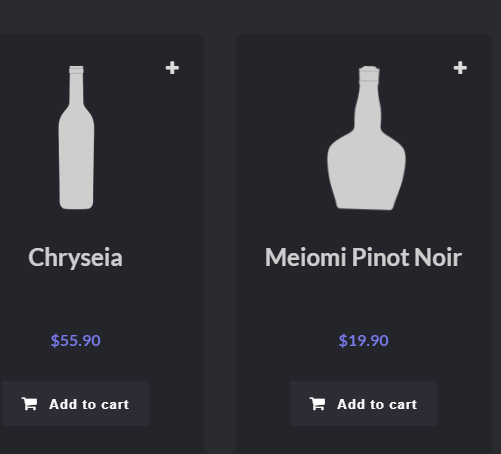Select the wide Meiomi bottle silhouette image
501x454 pixels.
366,138
